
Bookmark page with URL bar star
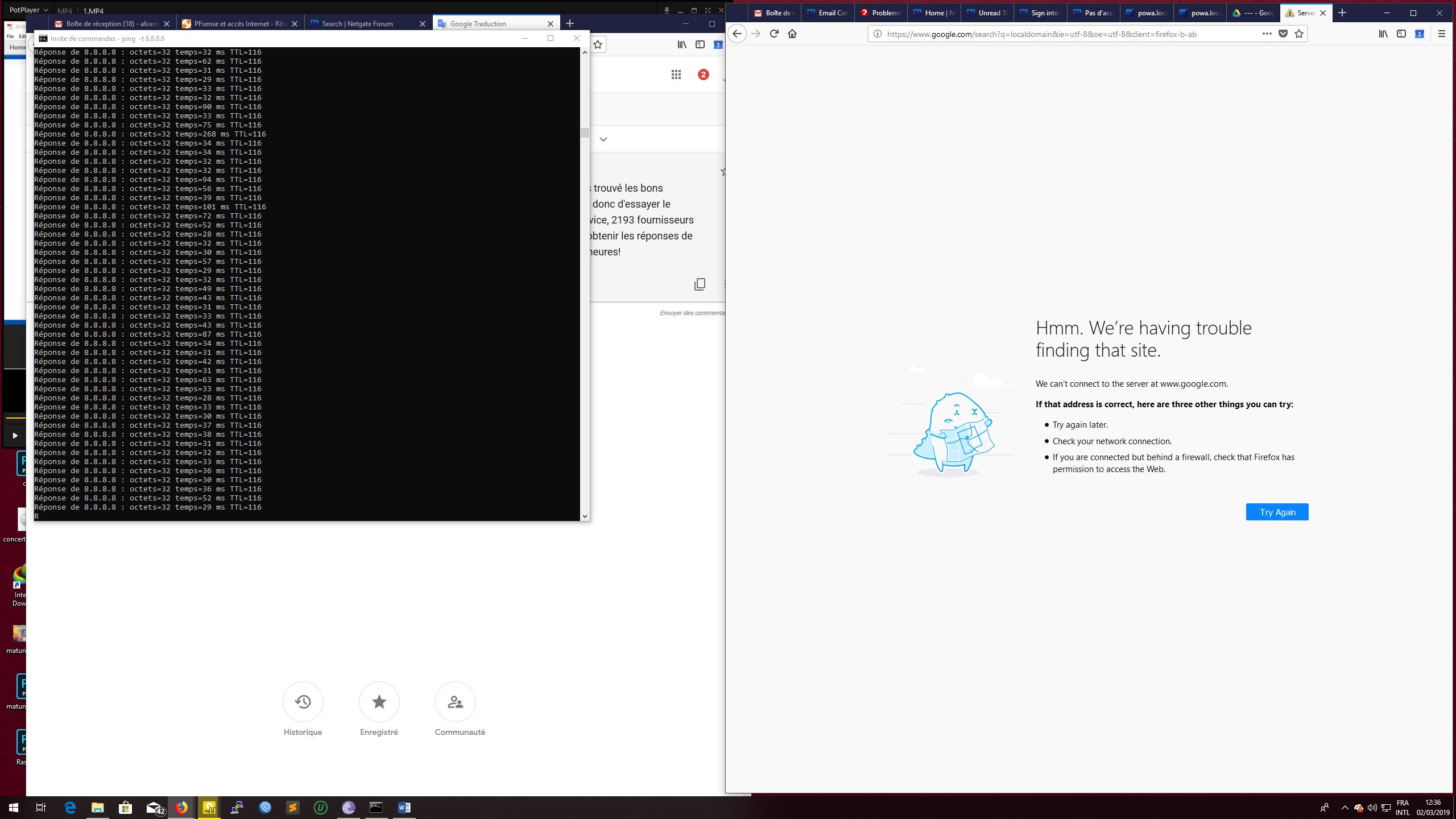point(1299,34)
